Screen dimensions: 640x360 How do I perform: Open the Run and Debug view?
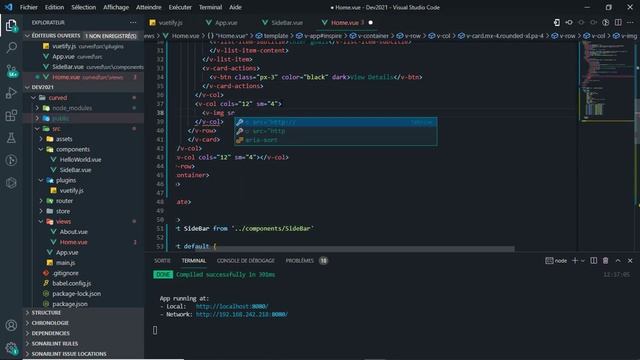[x=11, y=93]
